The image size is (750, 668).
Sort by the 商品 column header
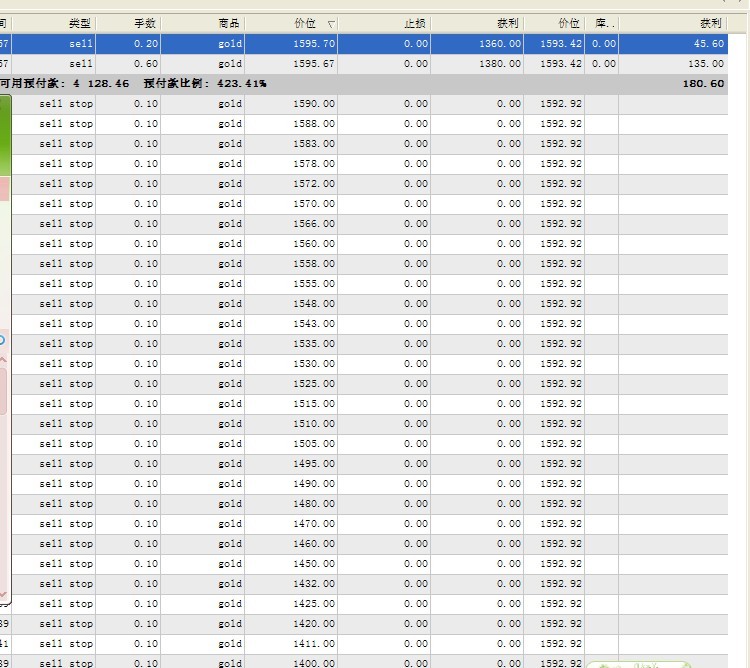pyautogui.click(x=203, y=23)
